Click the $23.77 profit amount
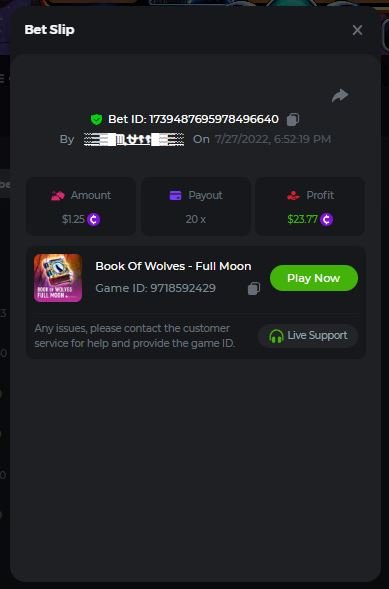The height and width of the screenshot is (589, 389). (x=303, y=219)
